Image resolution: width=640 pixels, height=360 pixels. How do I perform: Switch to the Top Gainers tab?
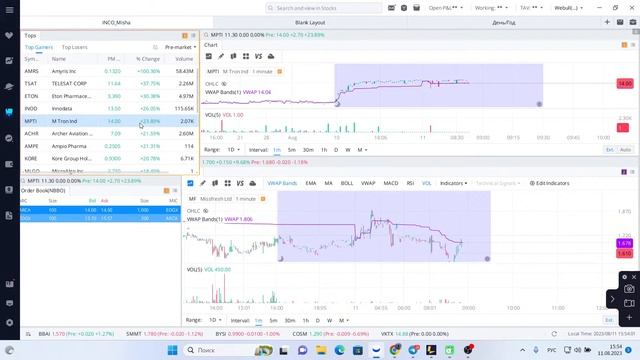point(39,47)
